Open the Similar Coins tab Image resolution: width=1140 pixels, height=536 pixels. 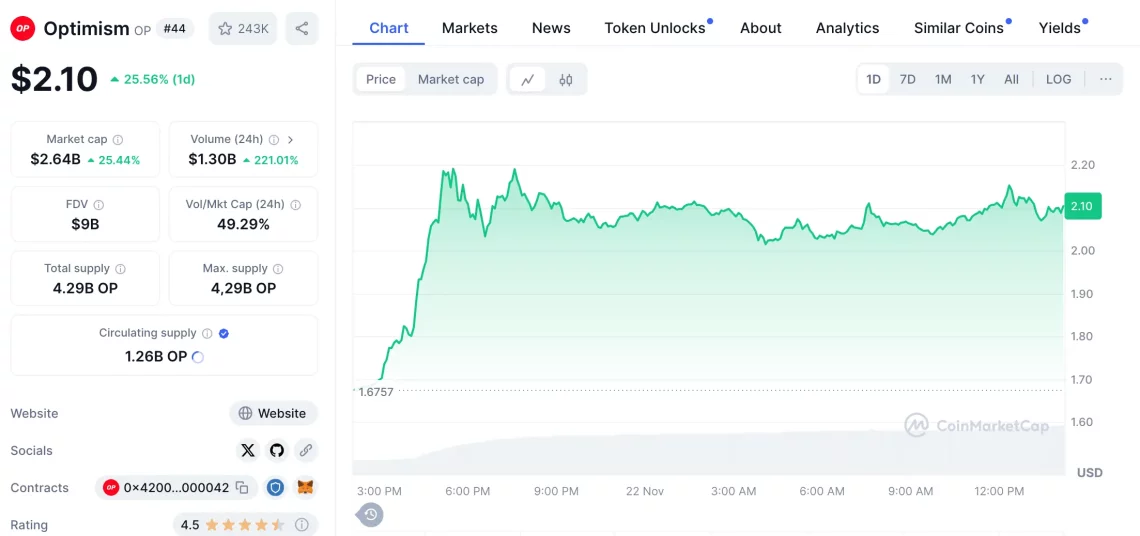(x=959, y=28)
